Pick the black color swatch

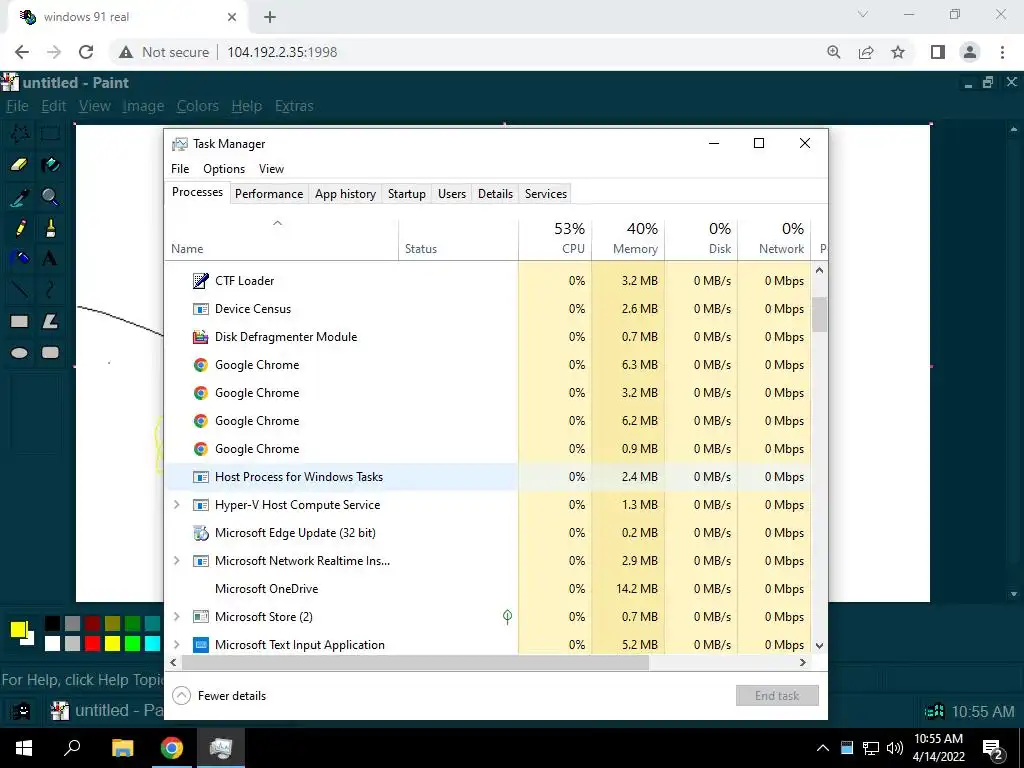click(x=53, y=623)
